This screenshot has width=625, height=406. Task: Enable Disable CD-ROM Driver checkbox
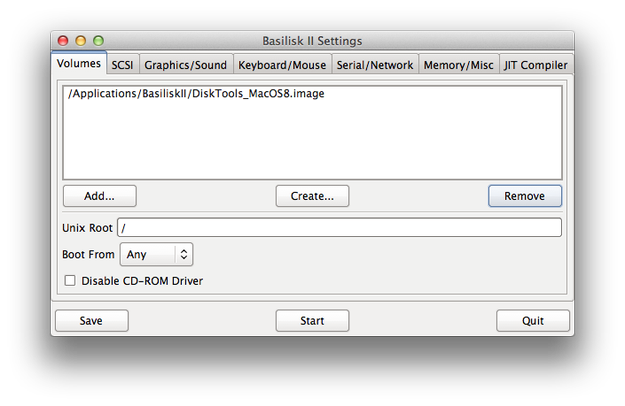click(x=70, y=280)
